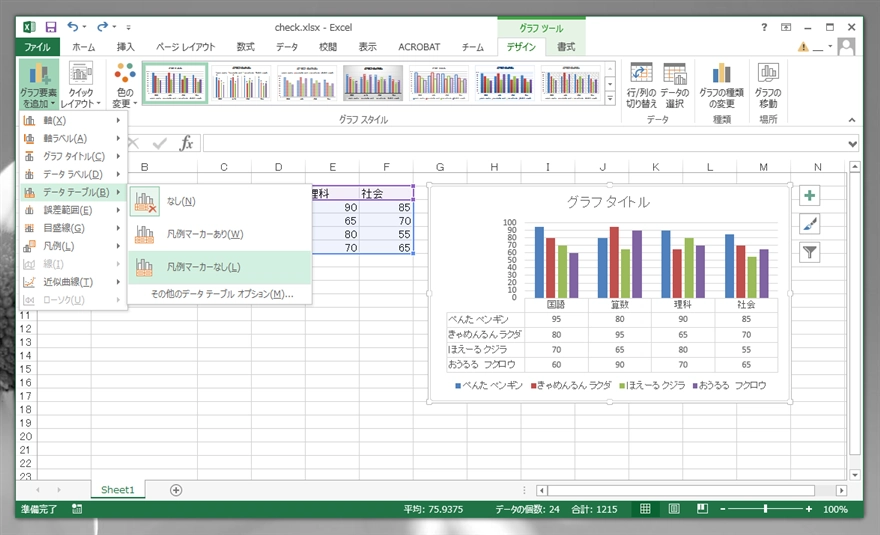880x535 pixels.
Task: Expand 誤差範囲(E) submenu
Action: pyautogui.click(x=73, y=210)
